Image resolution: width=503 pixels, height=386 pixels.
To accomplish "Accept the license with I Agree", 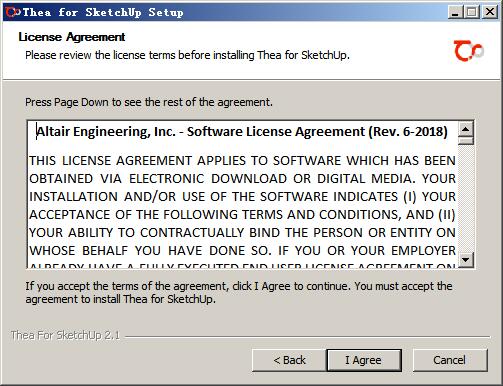I will point(364,360).
